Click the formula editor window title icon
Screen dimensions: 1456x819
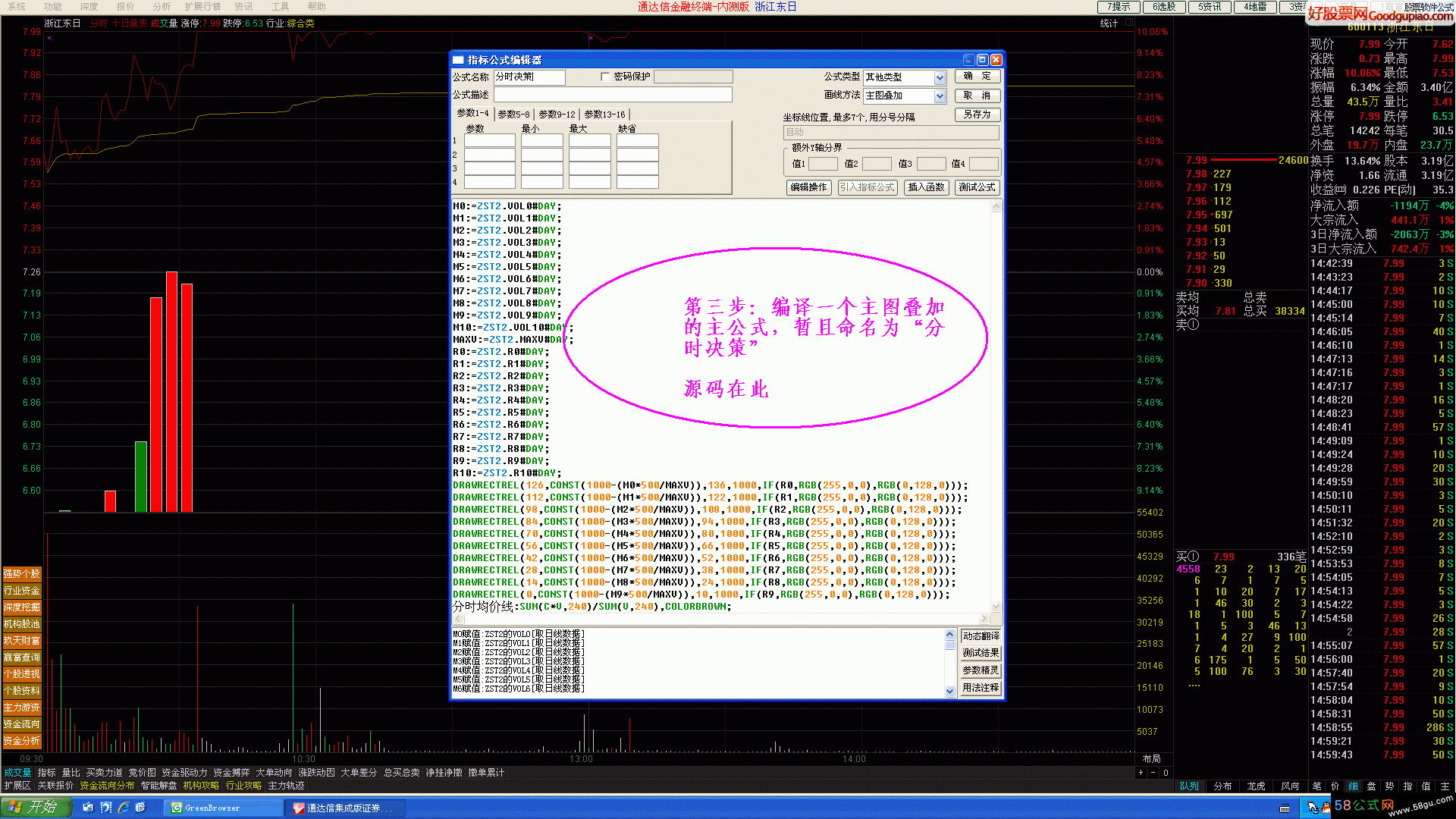[458, 60]
